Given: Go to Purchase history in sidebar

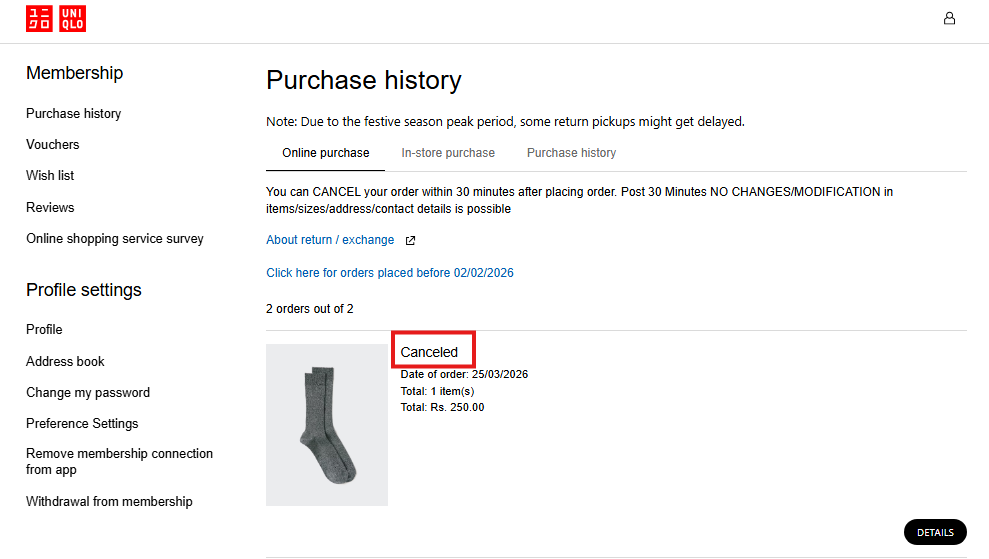Looking at the screenshot, I should tap(73, 114).
